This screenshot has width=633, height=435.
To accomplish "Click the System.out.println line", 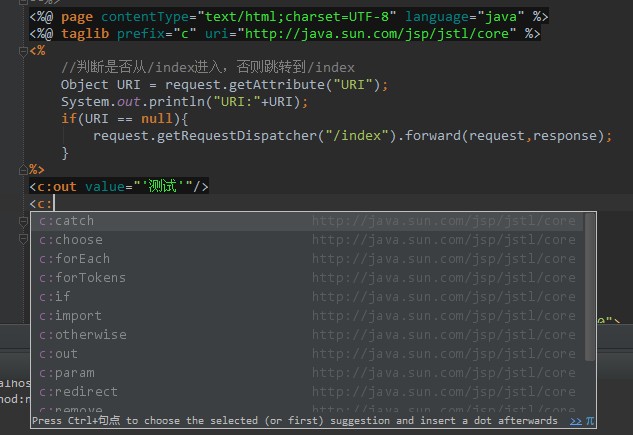I will pos(184,102).
